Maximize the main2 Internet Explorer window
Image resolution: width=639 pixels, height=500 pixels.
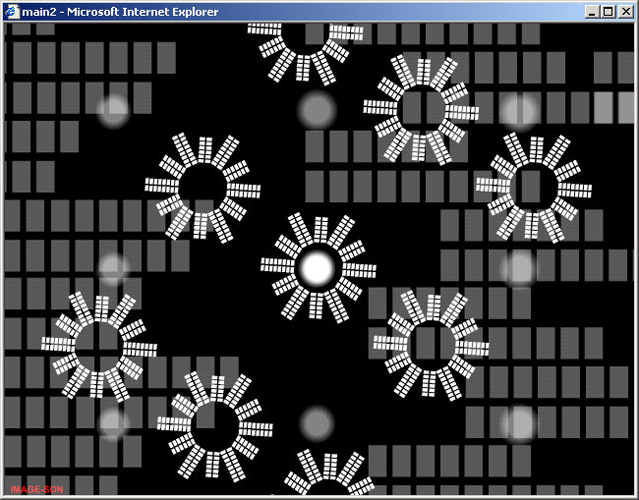pyautogui.click(x=608, y=11)
